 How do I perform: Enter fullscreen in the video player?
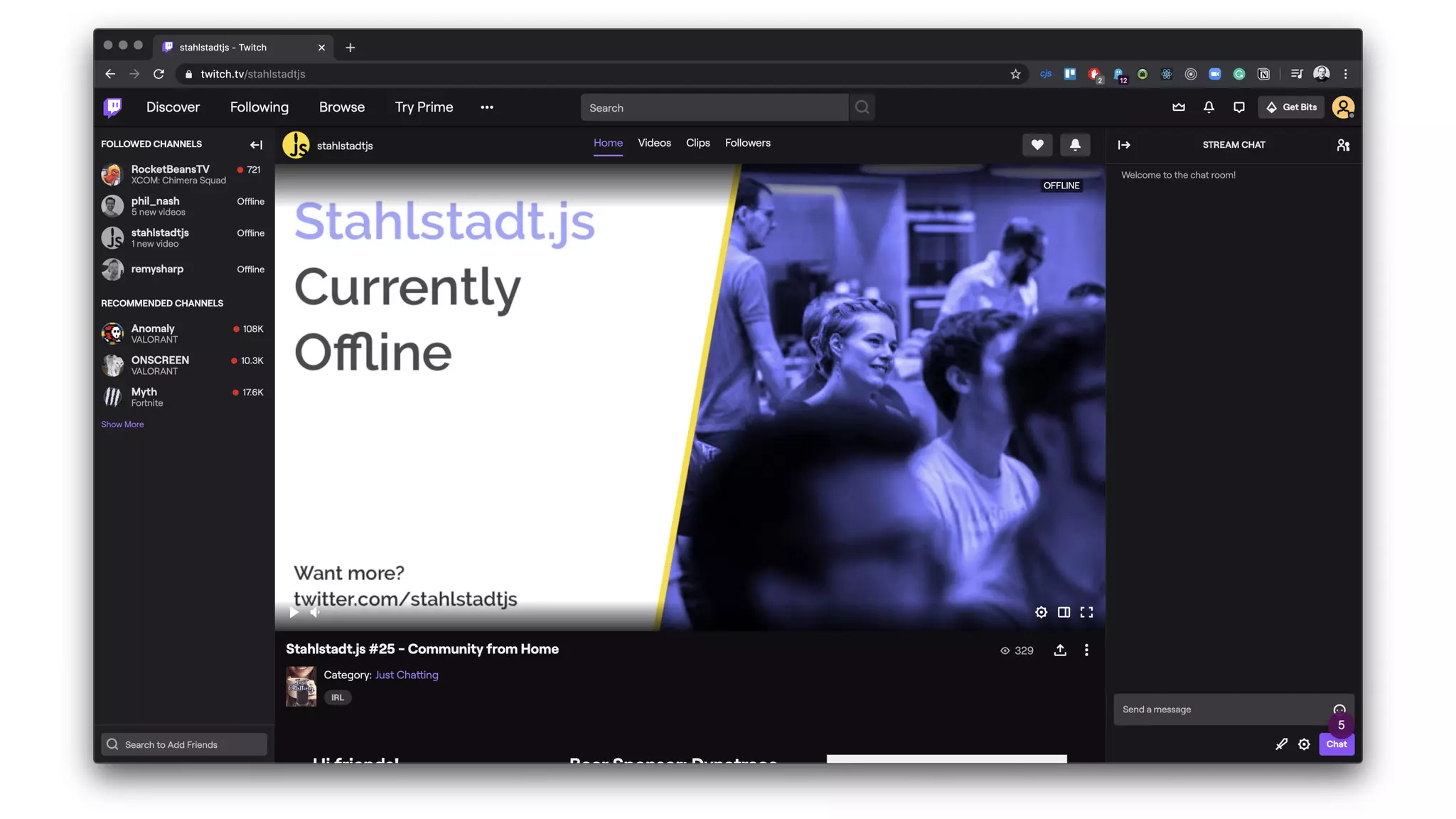pyautogui.click(x=1086, y=612)
